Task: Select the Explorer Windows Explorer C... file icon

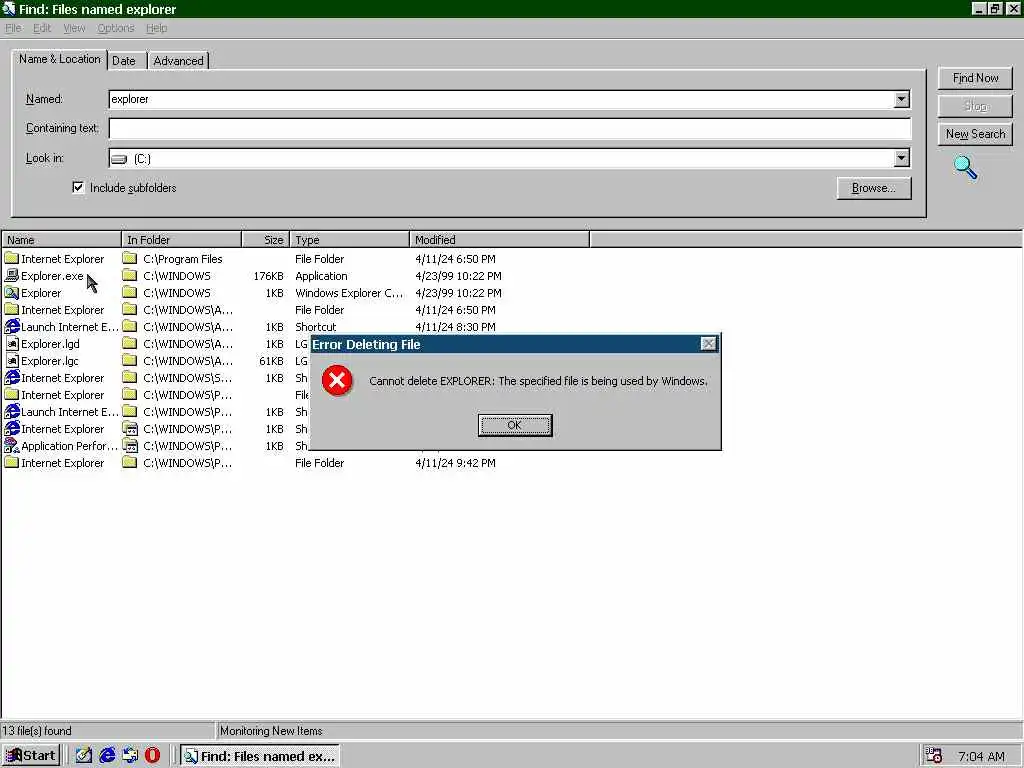Action: [x=12, y=293]
